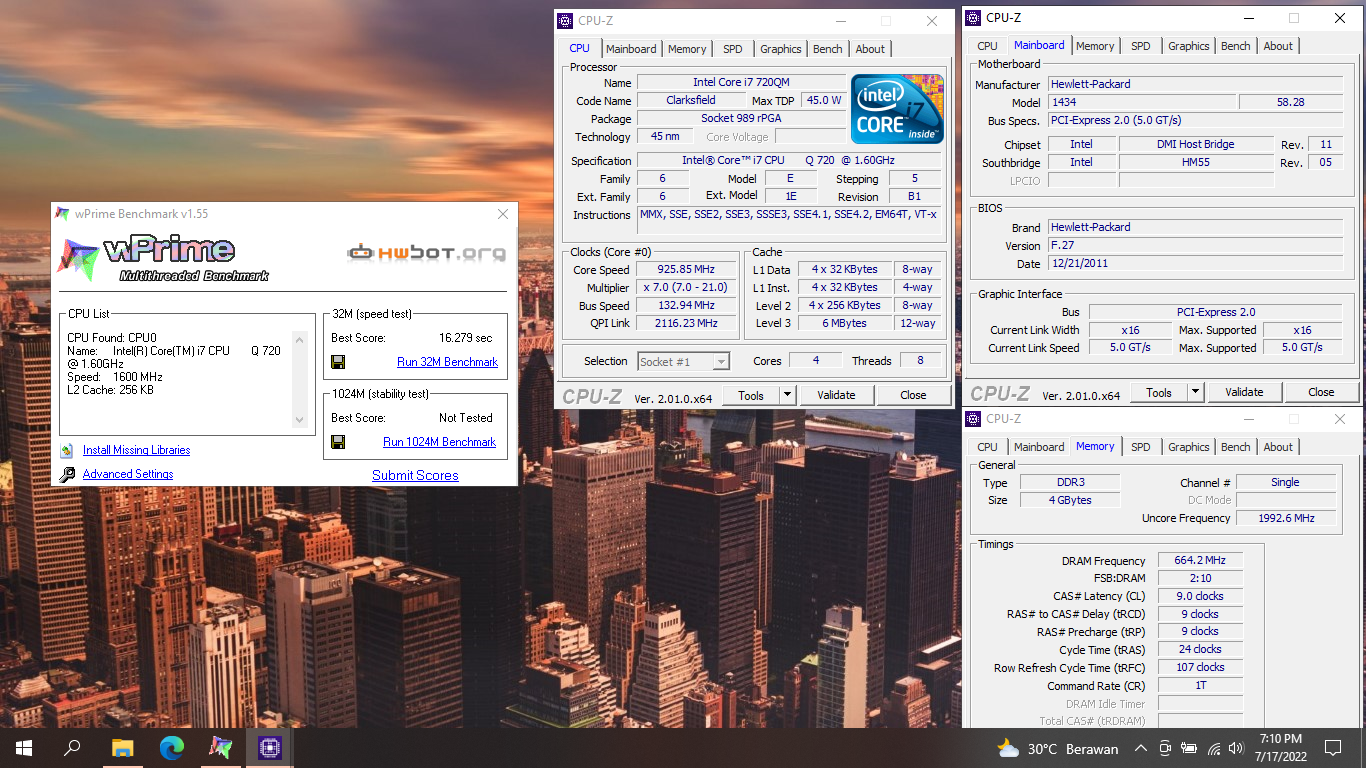The width and height of the screenshot is (1366, 768).
Task: Click the Code Name value Clarksfield
Action: 691,100
